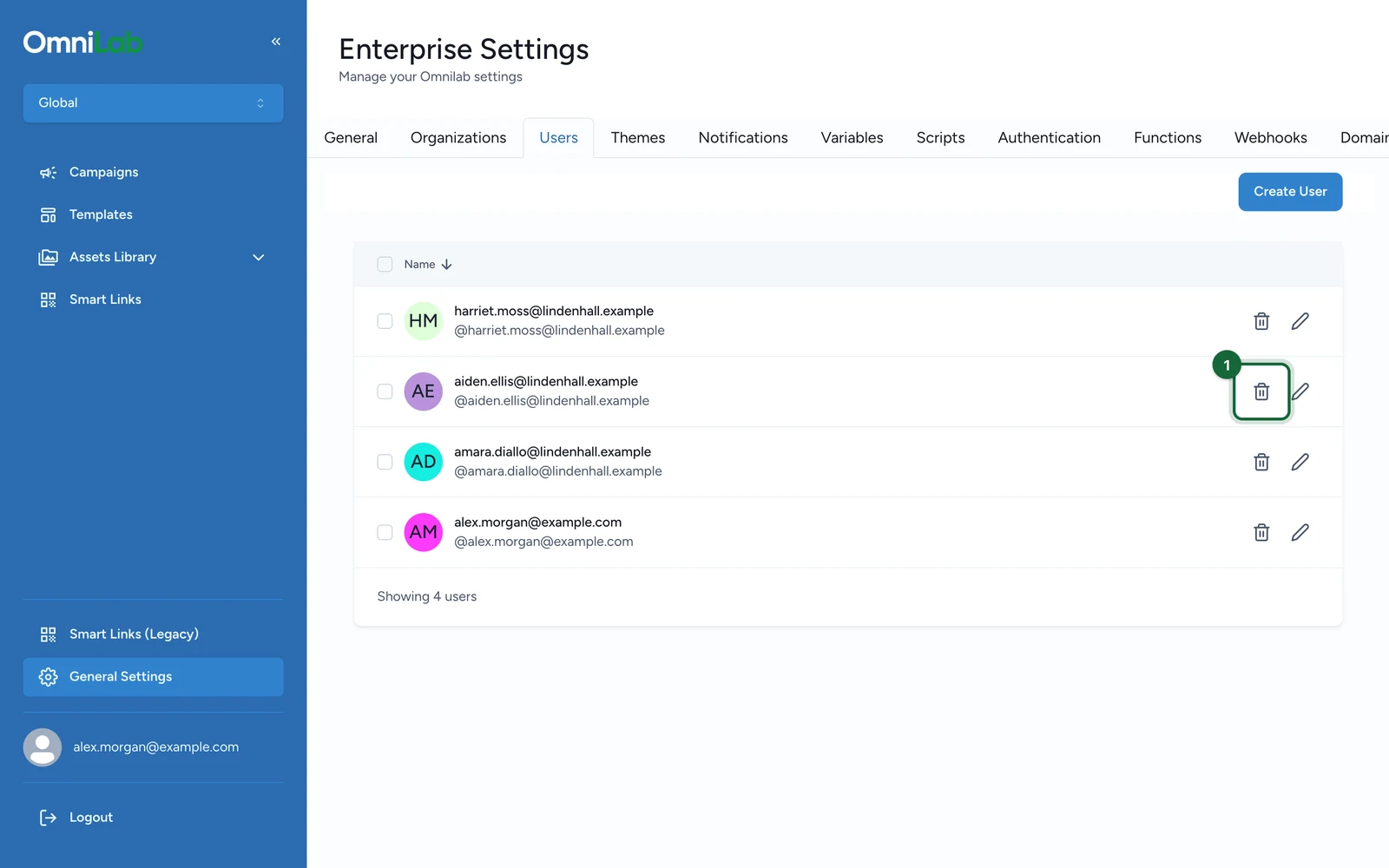Image resolution: width=1389 pixels, height=868 pixels.
Task: Open the Authentication tab
Action: [x=1050, y=138]
